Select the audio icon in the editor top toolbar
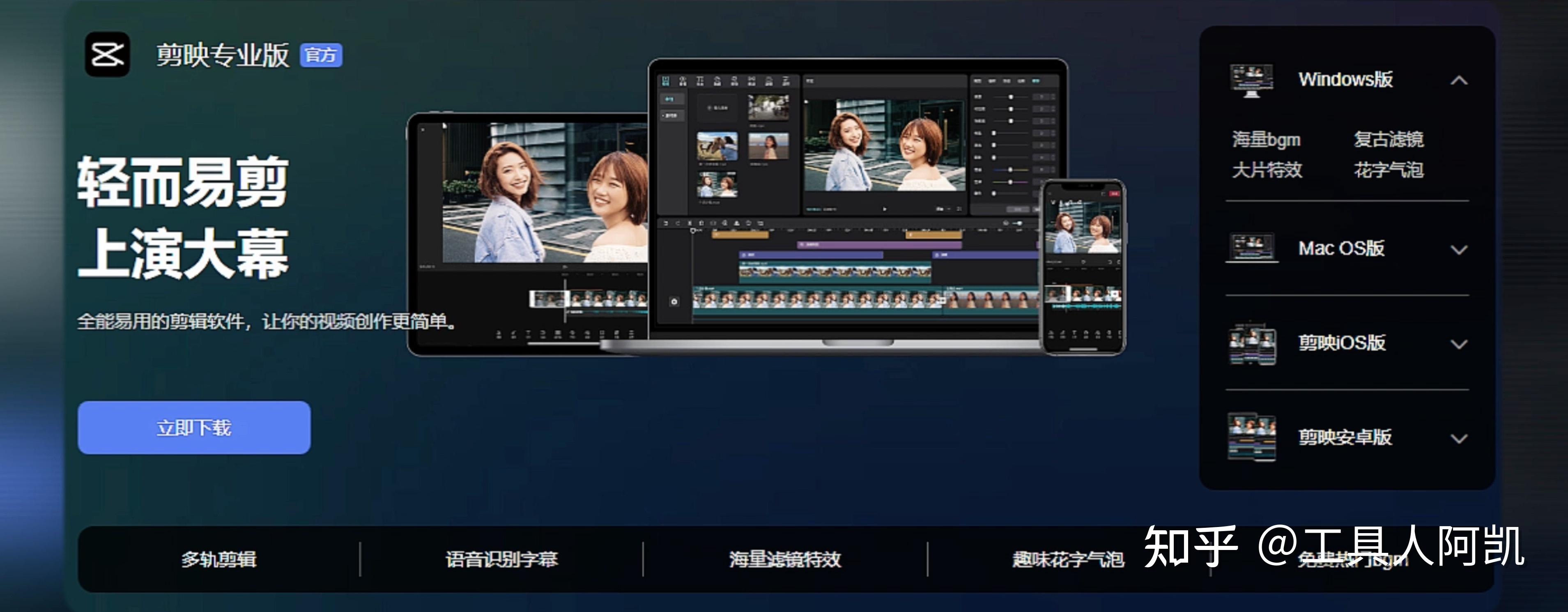 click(x=683, y=81)
